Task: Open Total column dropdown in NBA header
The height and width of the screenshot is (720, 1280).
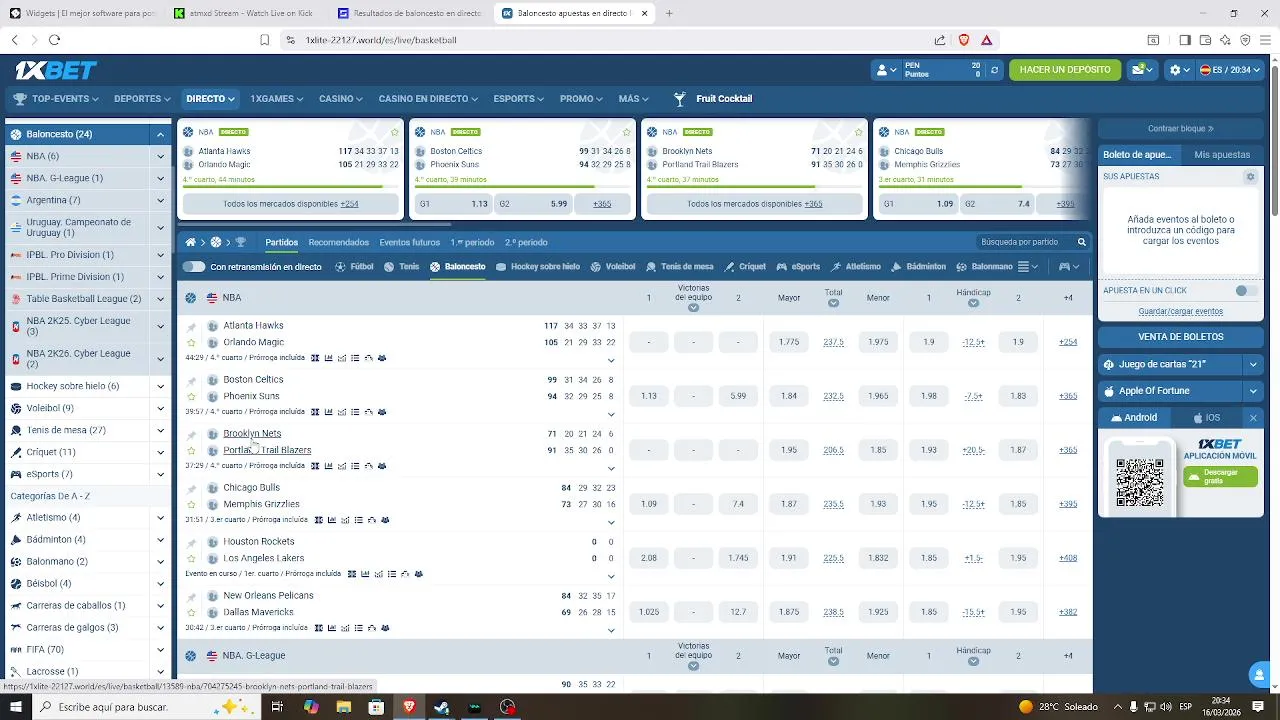Action: 833,303
